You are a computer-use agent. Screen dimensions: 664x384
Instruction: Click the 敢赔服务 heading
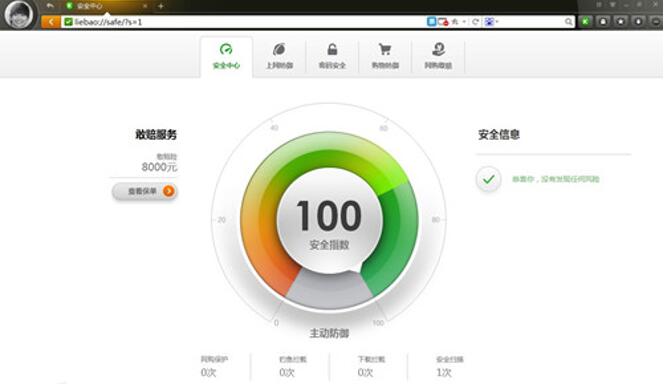click(x=156, y=135)
